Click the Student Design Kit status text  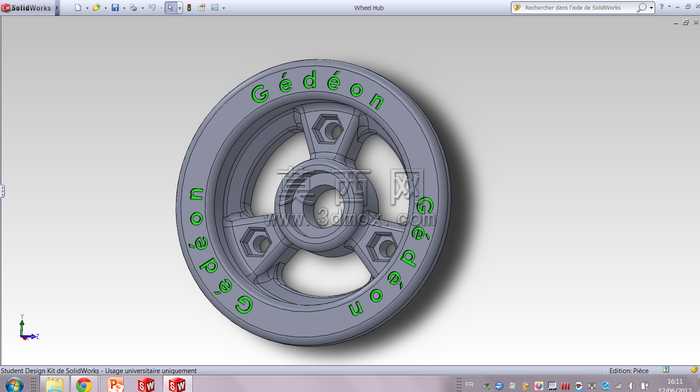[x=98, y=371]
